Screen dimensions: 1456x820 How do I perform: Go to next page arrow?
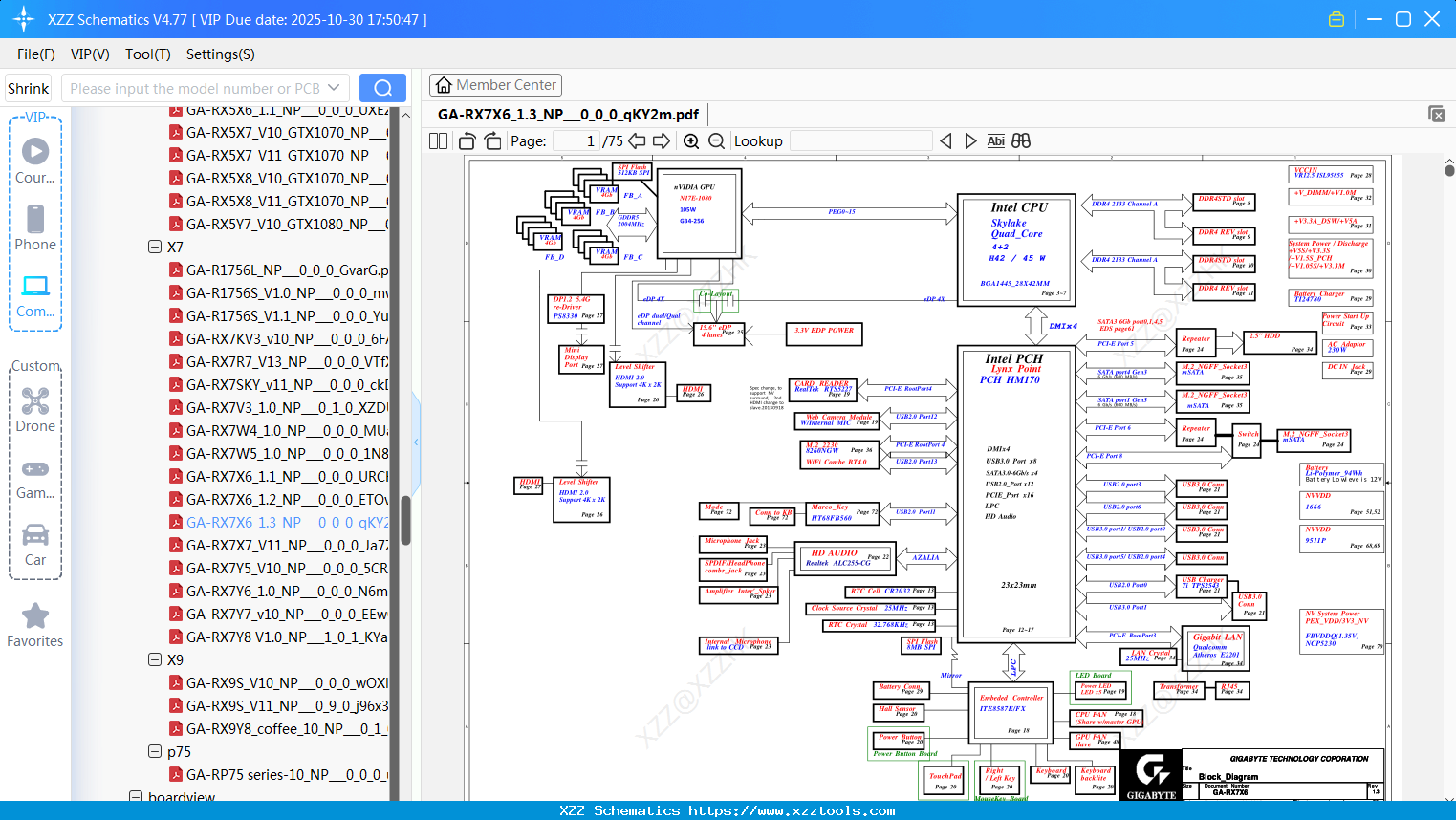662,140
